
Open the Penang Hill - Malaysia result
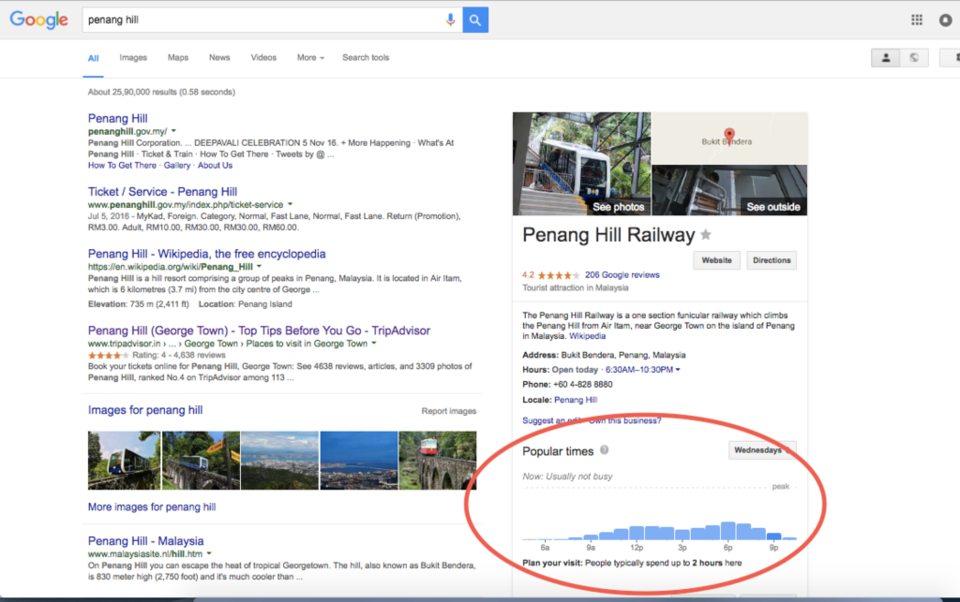click(146, 541)
